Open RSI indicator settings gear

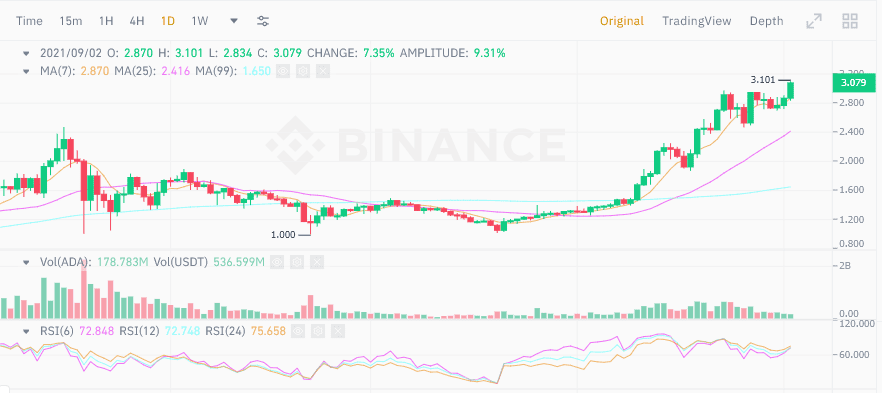click(x=318, y=331)
